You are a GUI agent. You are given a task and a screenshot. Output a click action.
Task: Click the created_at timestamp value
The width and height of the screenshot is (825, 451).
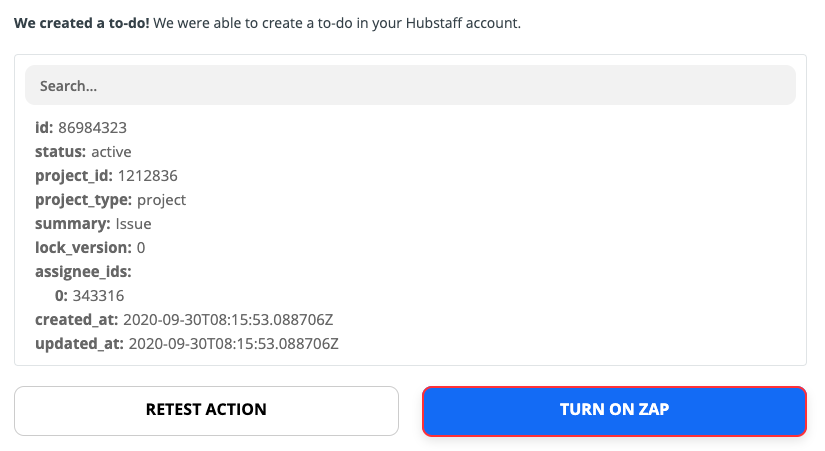(228, 320)
